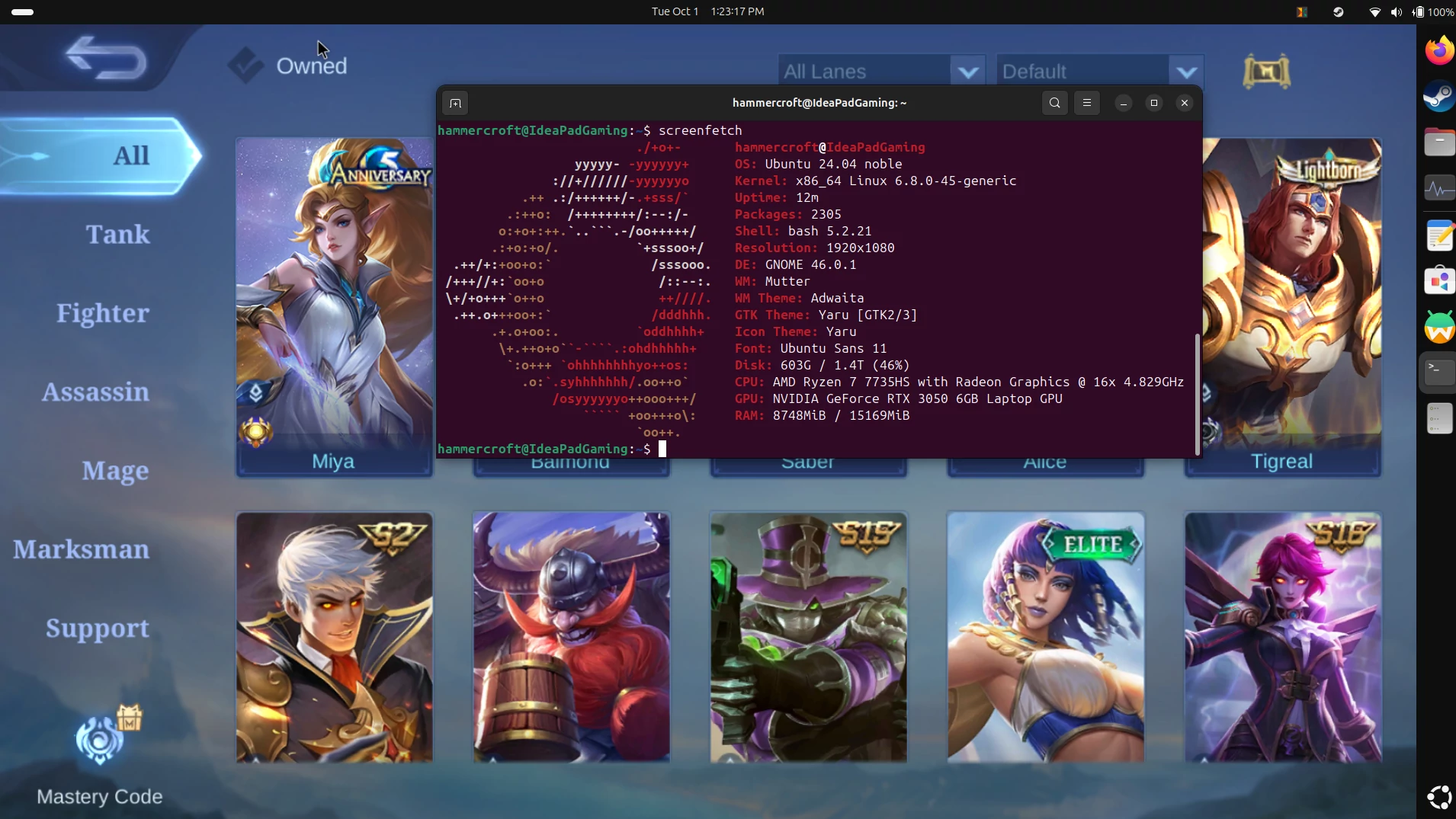This screenshot has width=1456, height=819.
Task: Launch Steam from the dock
Action: pos(1439,96)
